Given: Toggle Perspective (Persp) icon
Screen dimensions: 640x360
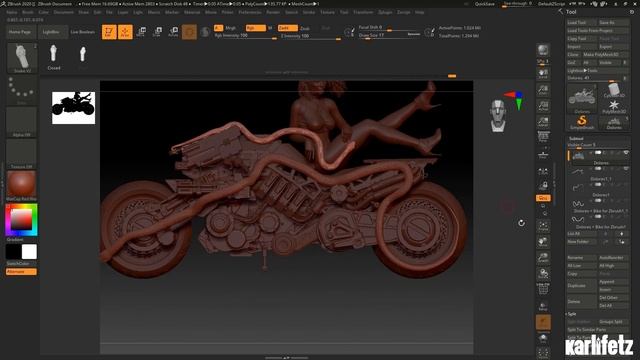Looking at the screenshot, I should (x=543, y=136).
